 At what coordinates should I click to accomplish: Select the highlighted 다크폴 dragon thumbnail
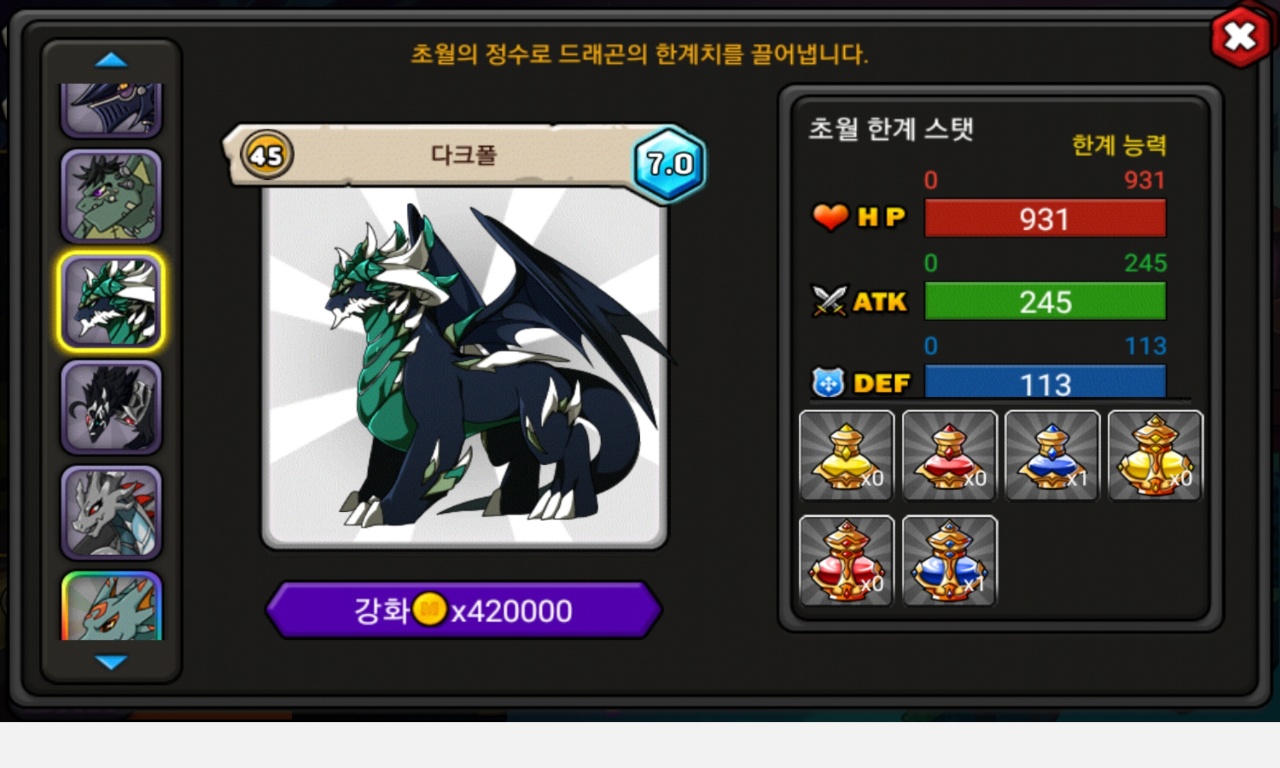click(x=111, y=302)
